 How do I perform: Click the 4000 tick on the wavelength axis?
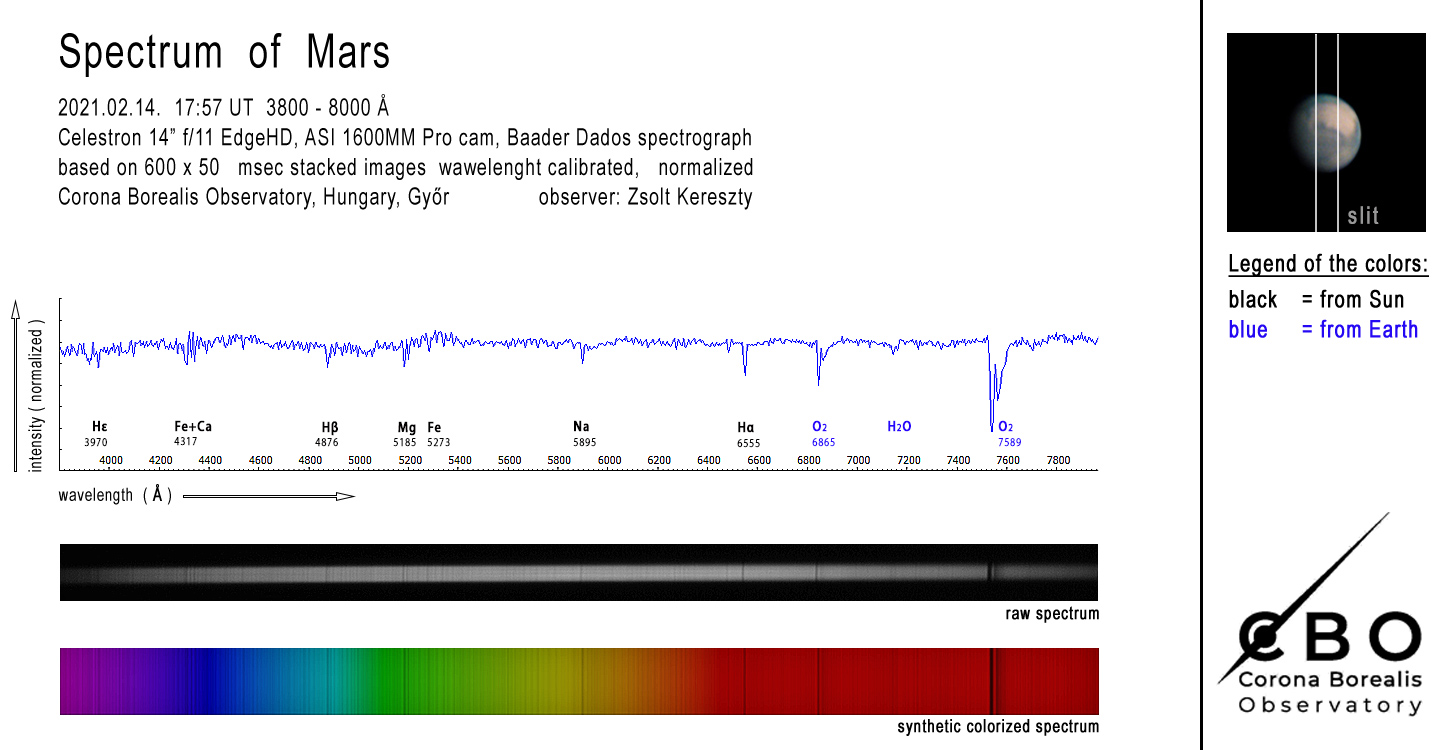(110, 461)
